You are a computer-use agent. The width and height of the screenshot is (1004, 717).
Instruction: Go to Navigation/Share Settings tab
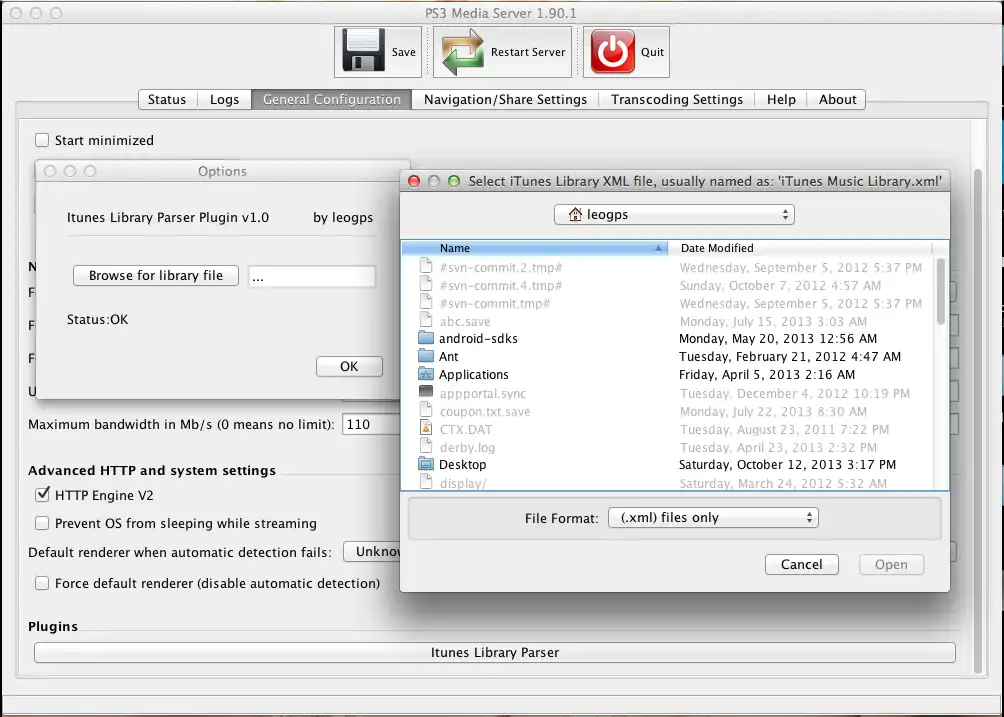[505, 99]
